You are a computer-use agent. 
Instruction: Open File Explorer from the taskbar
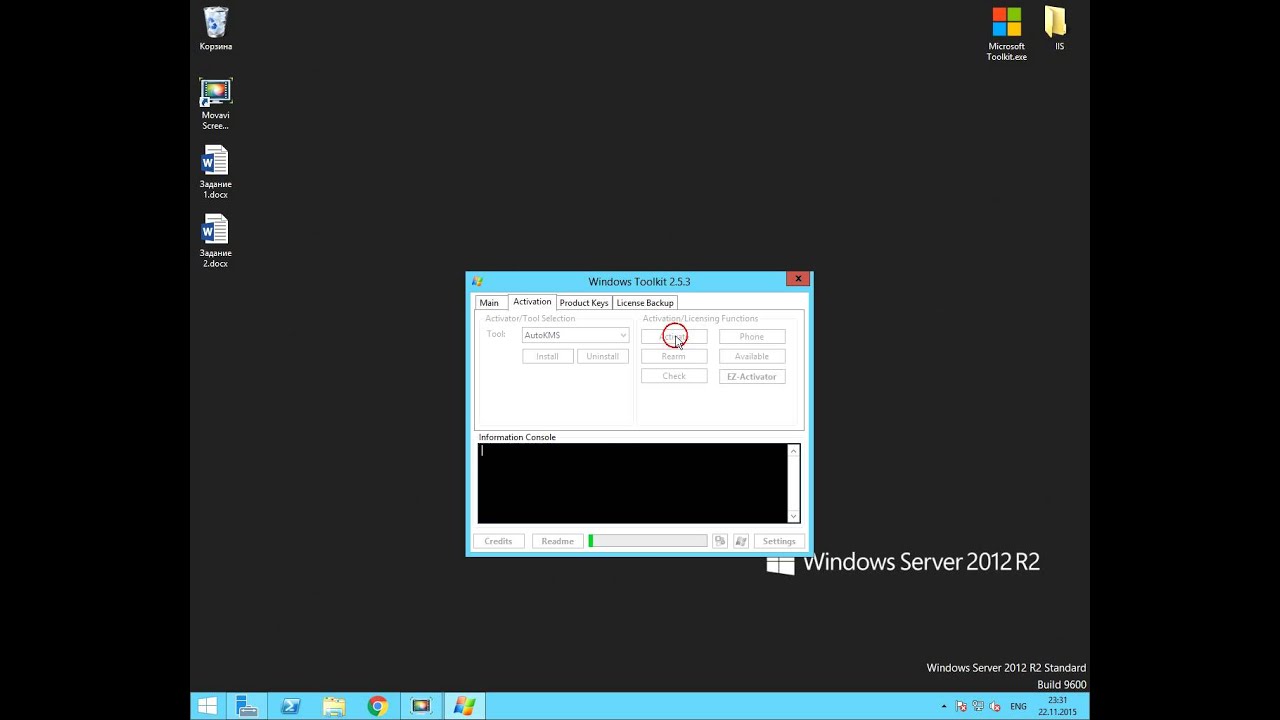point(334,706)
